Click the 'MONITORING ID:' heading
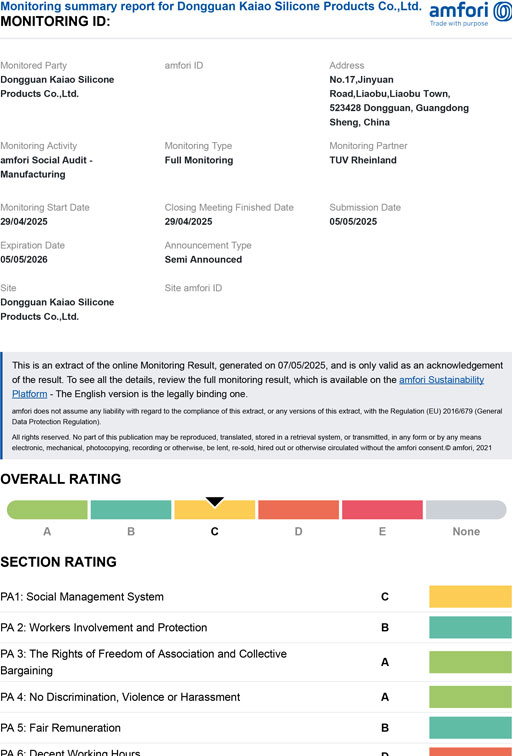This screenshot has height=756, width=512. click(x=55, y=22)
